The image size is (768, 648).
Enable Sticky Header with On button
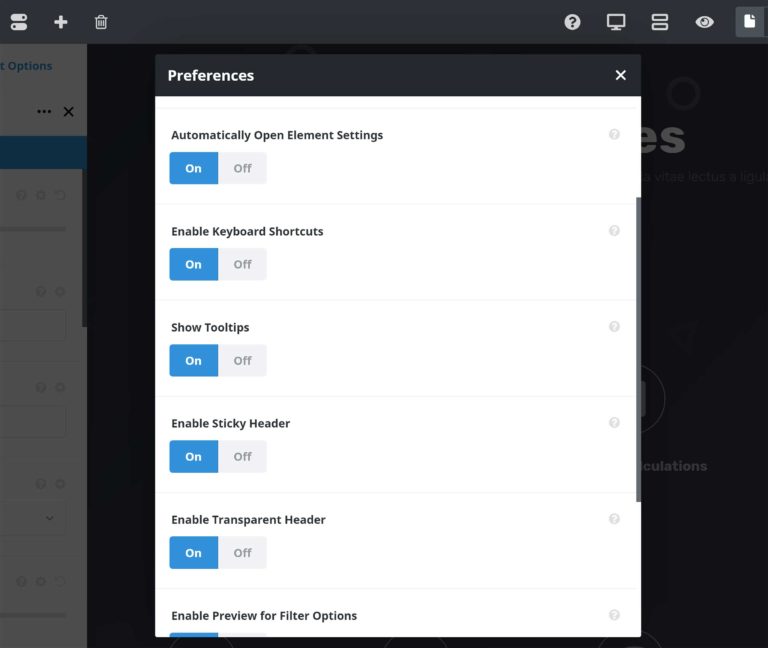(x=193, y=456)
